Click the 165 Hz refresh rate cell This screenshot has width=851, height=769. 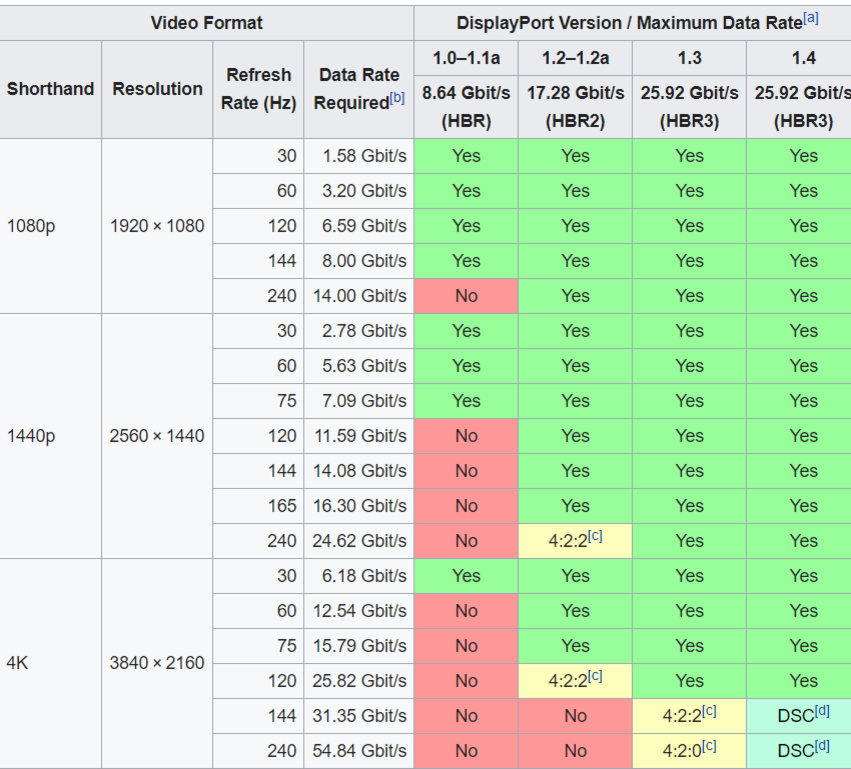(258, 506)
